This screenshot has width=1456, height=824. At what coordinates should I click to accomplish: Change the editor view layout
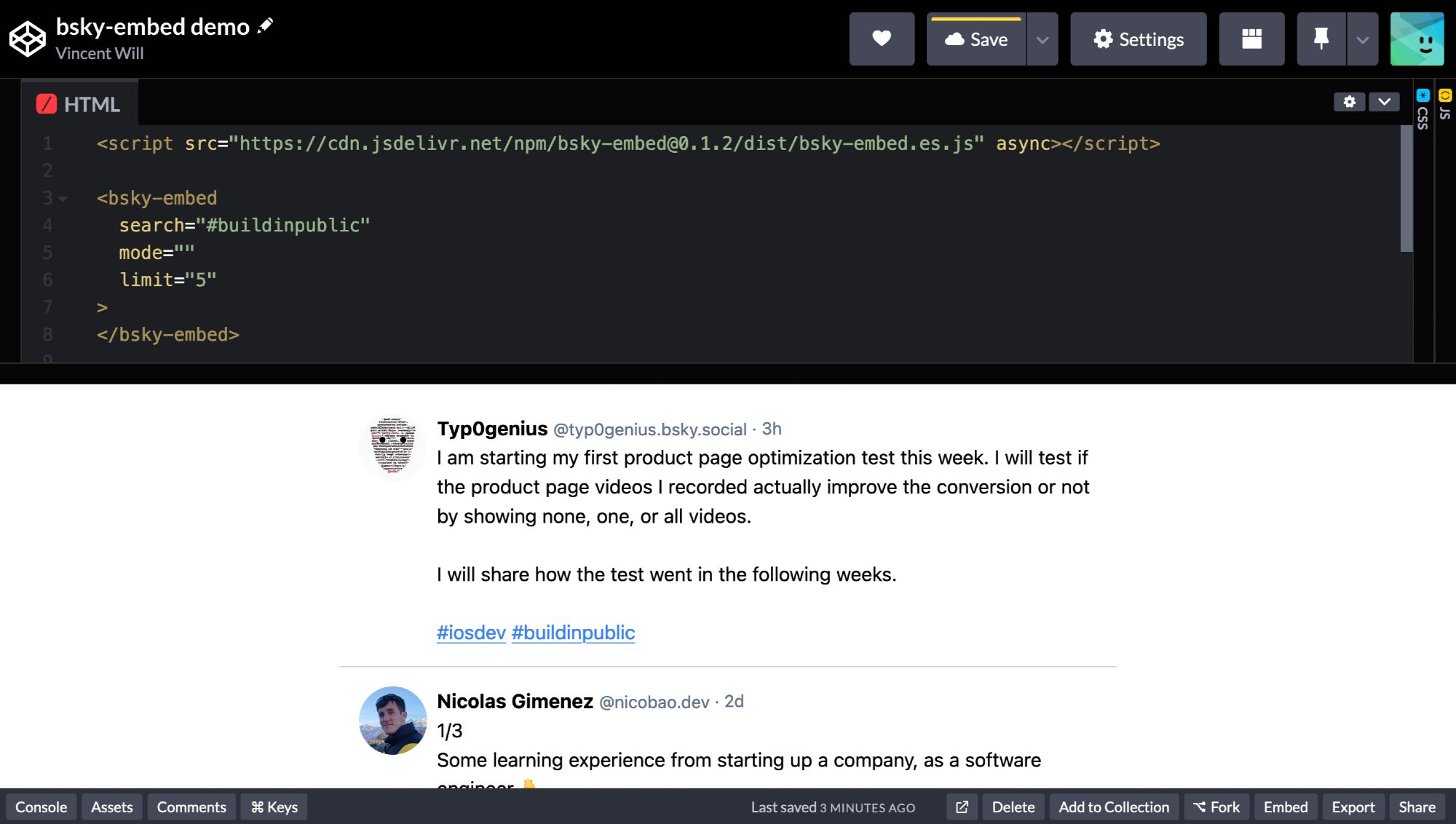[x=1251, y=39]
